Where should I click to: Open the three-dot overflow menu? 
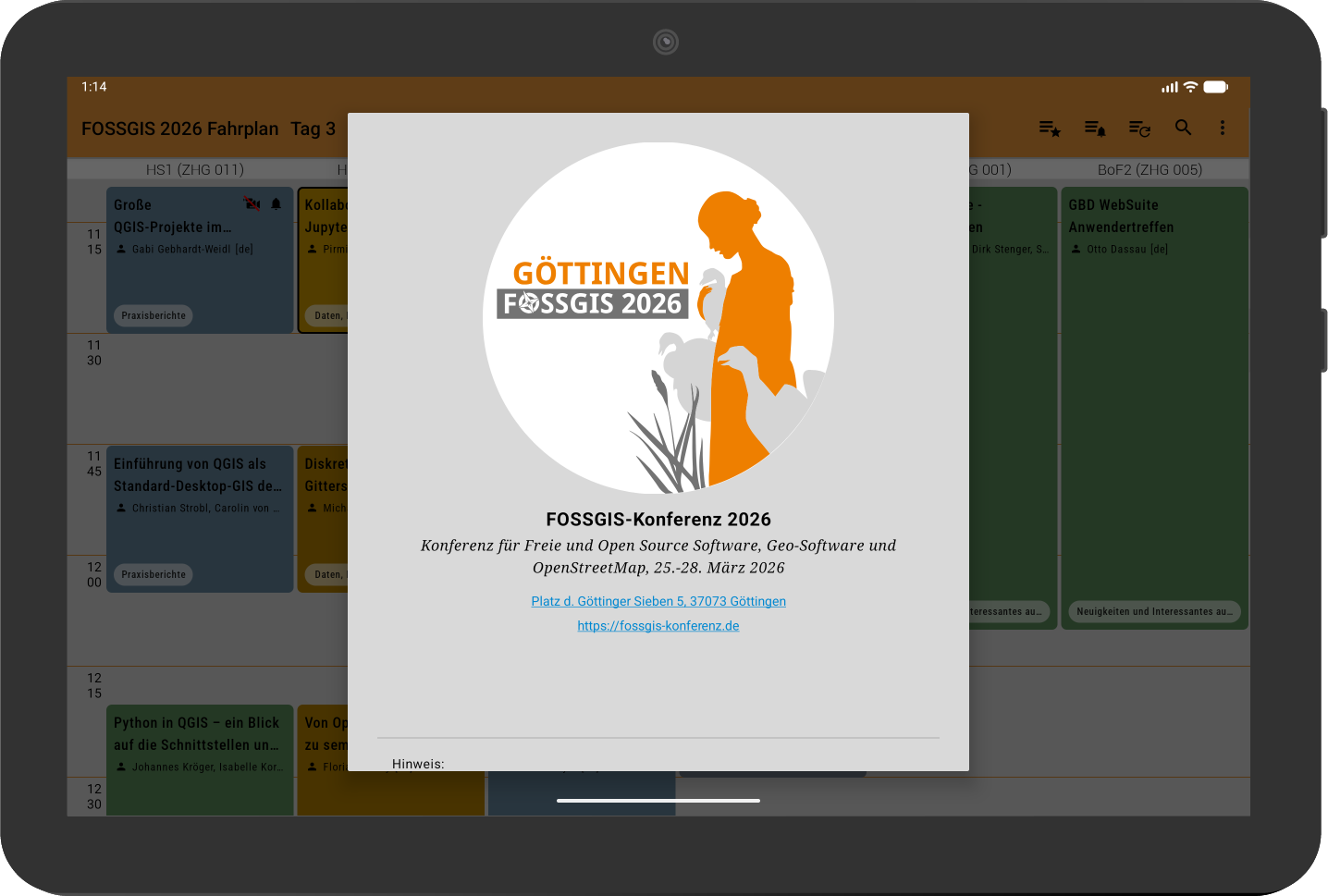pyautogui.click(x=1222, y=128)
